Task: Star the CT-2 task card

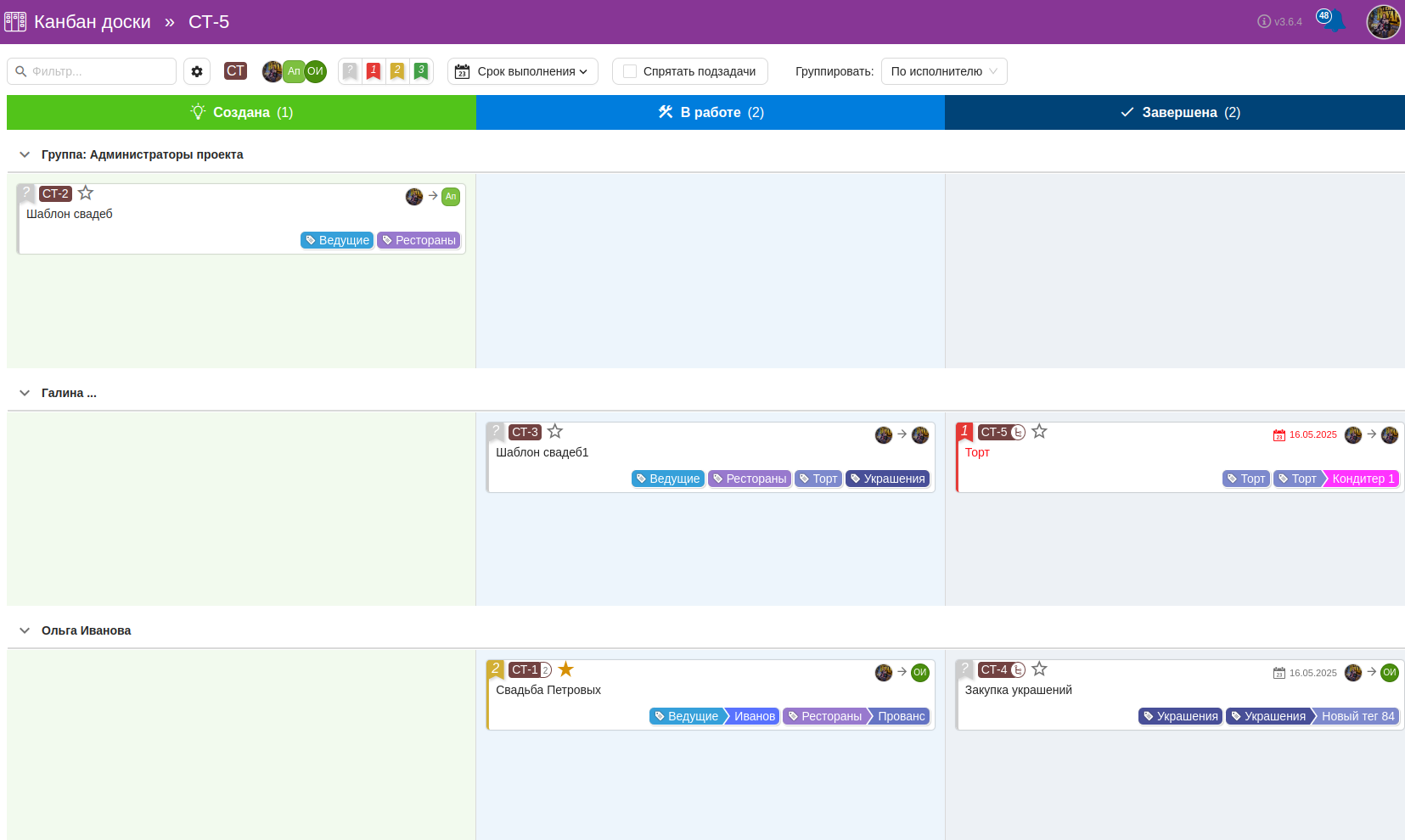Action: coord(86,193)
